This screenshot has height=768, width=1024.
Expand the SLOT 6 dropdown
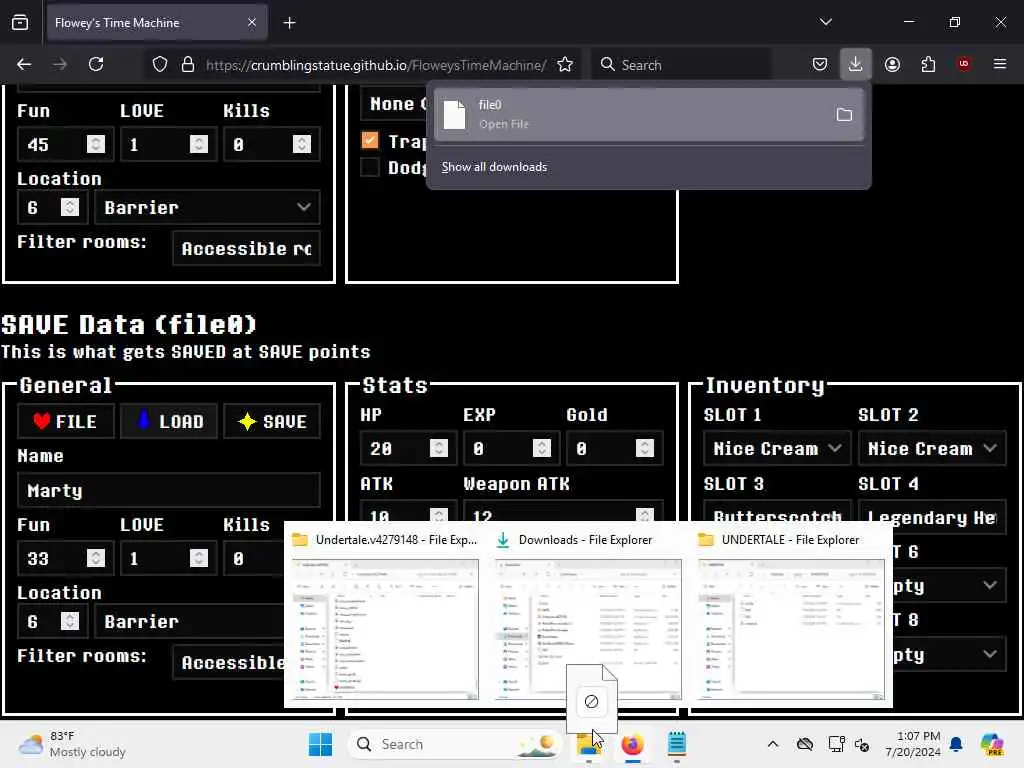(950, 585)
